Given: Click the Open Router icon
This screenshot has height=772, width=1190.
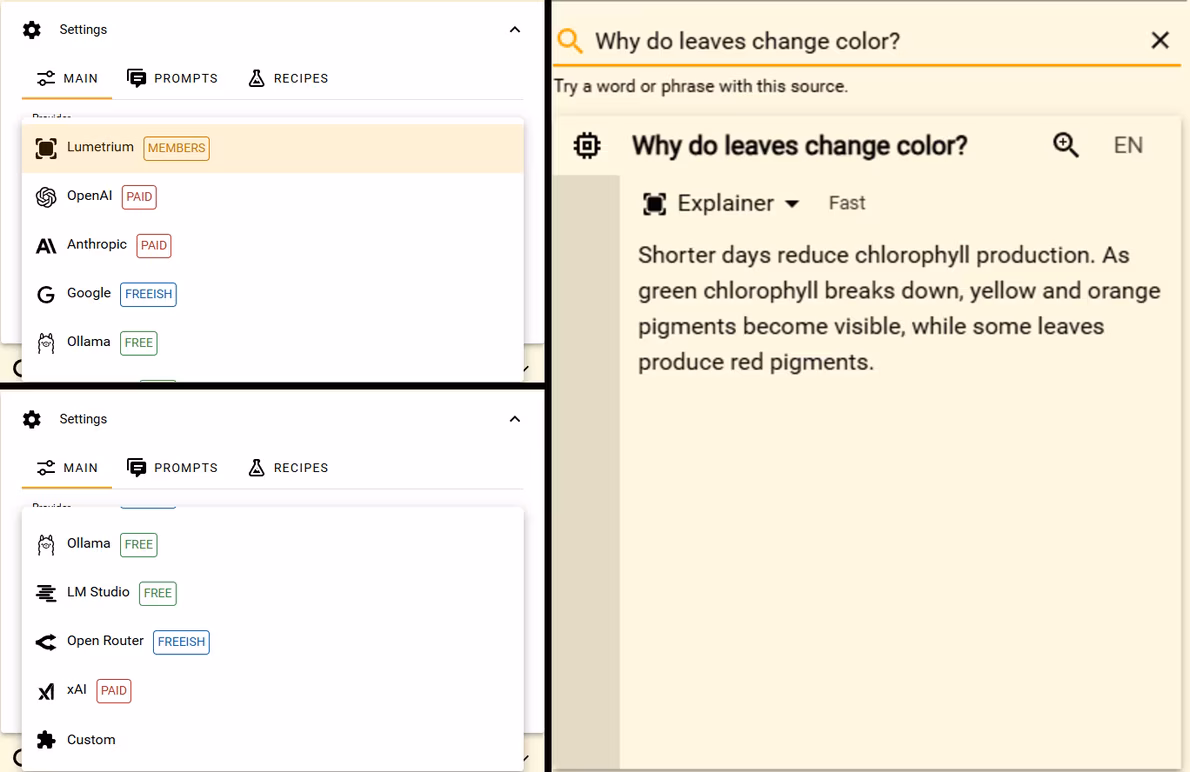Looking at the screenshot, I should [x=46, y=642].
